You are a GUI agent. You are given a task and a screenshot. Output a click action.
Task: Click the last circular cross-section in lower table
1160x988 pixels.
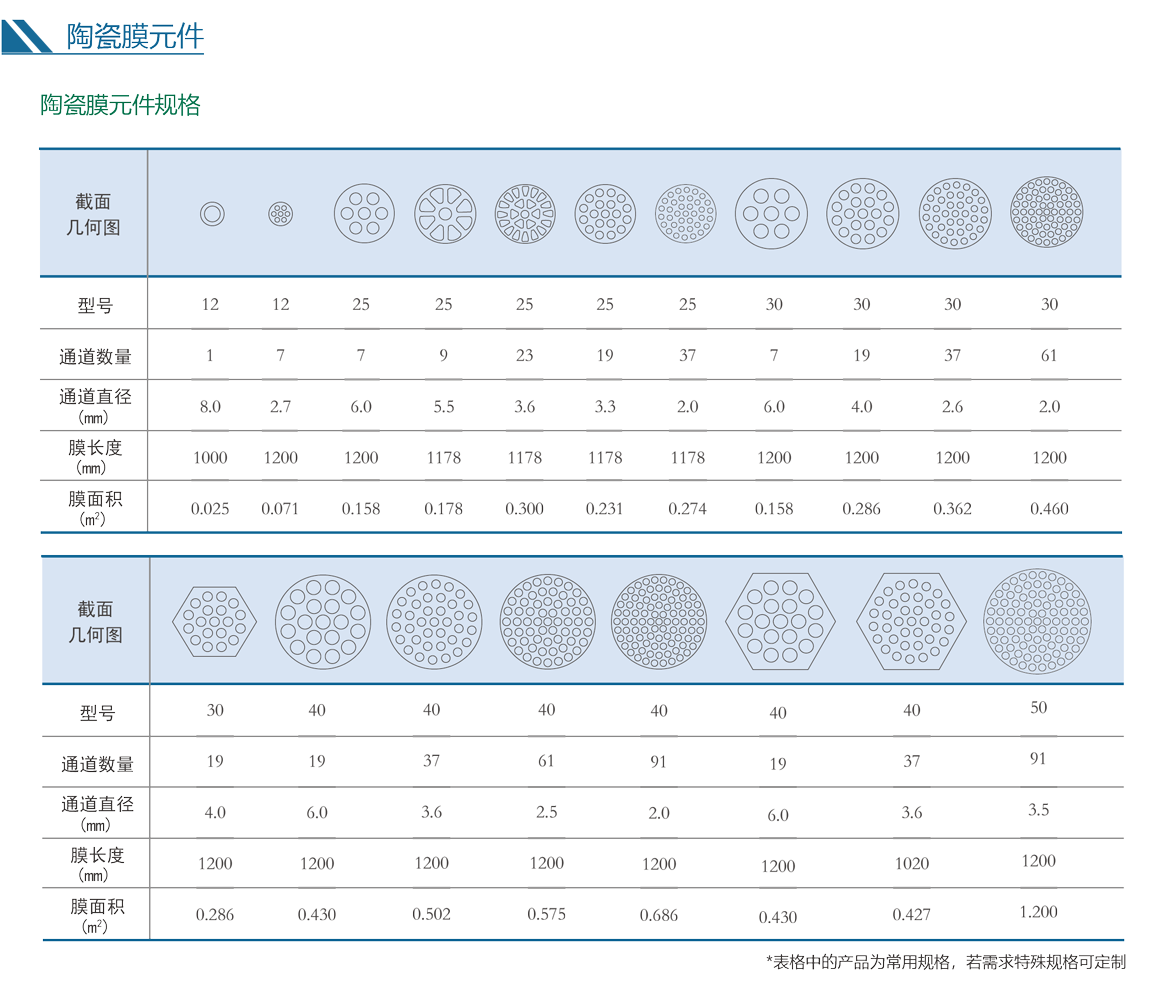(1037, 621)
